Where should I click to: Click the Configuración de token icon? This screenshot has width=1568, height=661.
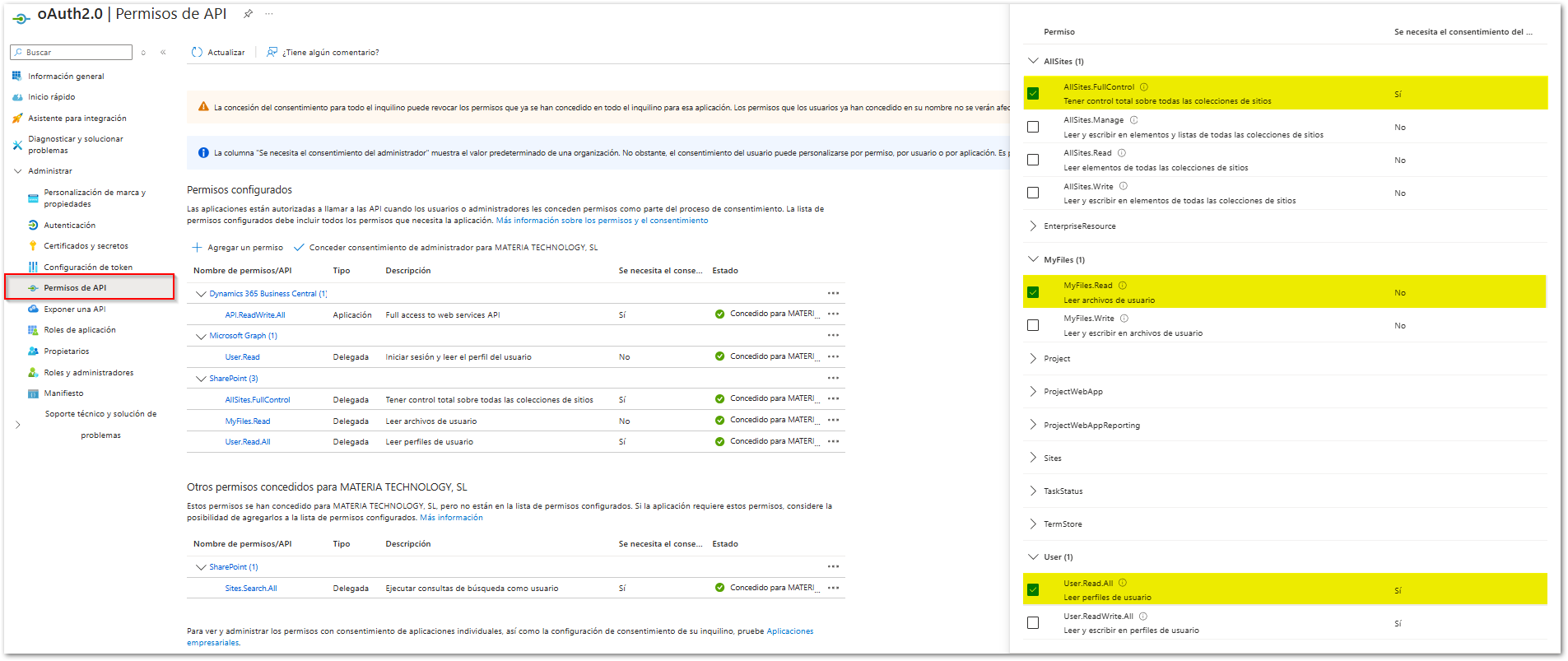tap(33, 268)
